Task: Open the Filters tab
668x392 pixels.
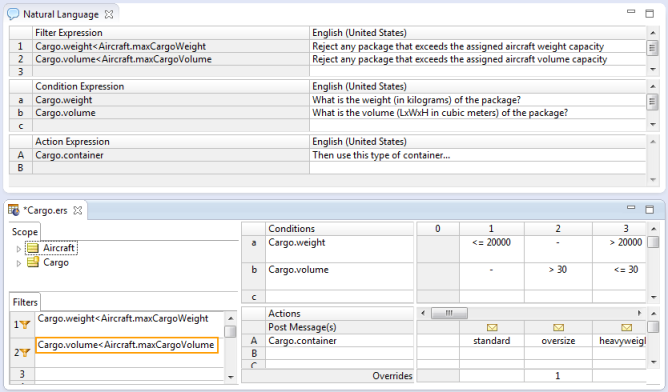Action: [x=25, y=302]
